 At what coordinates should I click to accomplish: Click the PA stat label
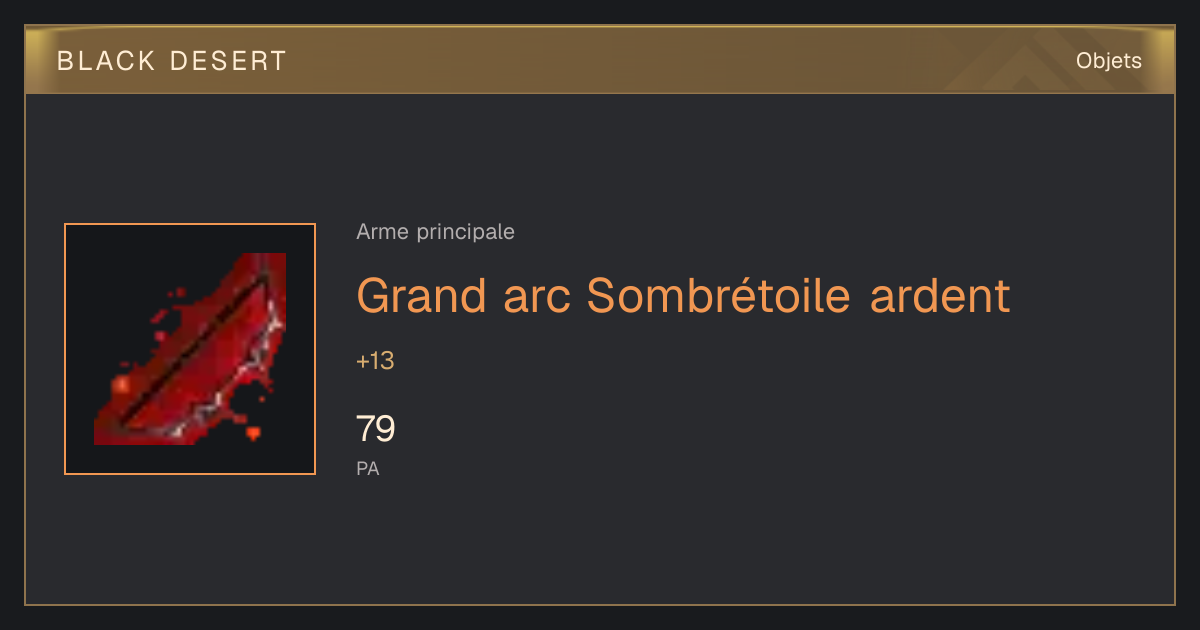(x=368, y=468)
